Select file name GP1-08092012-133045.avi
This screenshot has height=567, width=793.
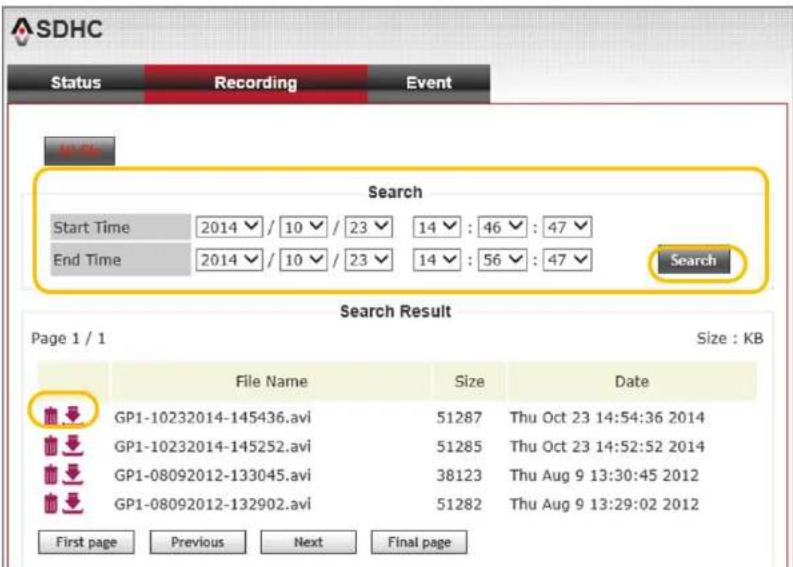pyautogui.click(x=212, y=475)
